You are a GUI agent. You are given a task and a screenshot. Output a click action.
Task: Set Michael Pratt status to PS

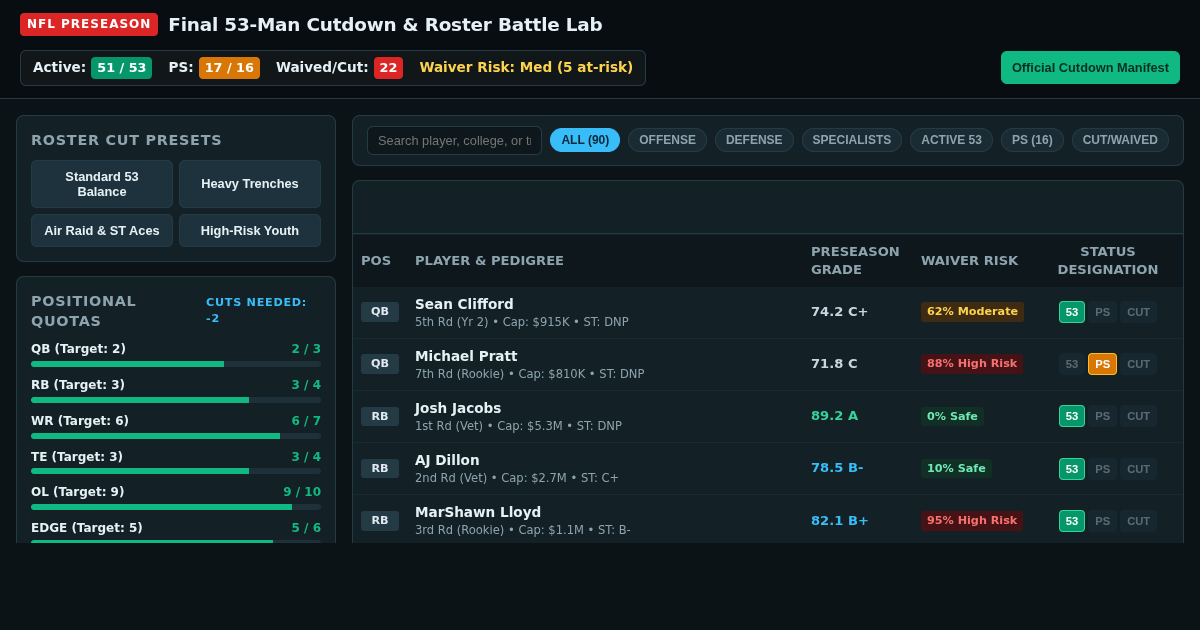pyautogui.click(x=1102, y=364)
